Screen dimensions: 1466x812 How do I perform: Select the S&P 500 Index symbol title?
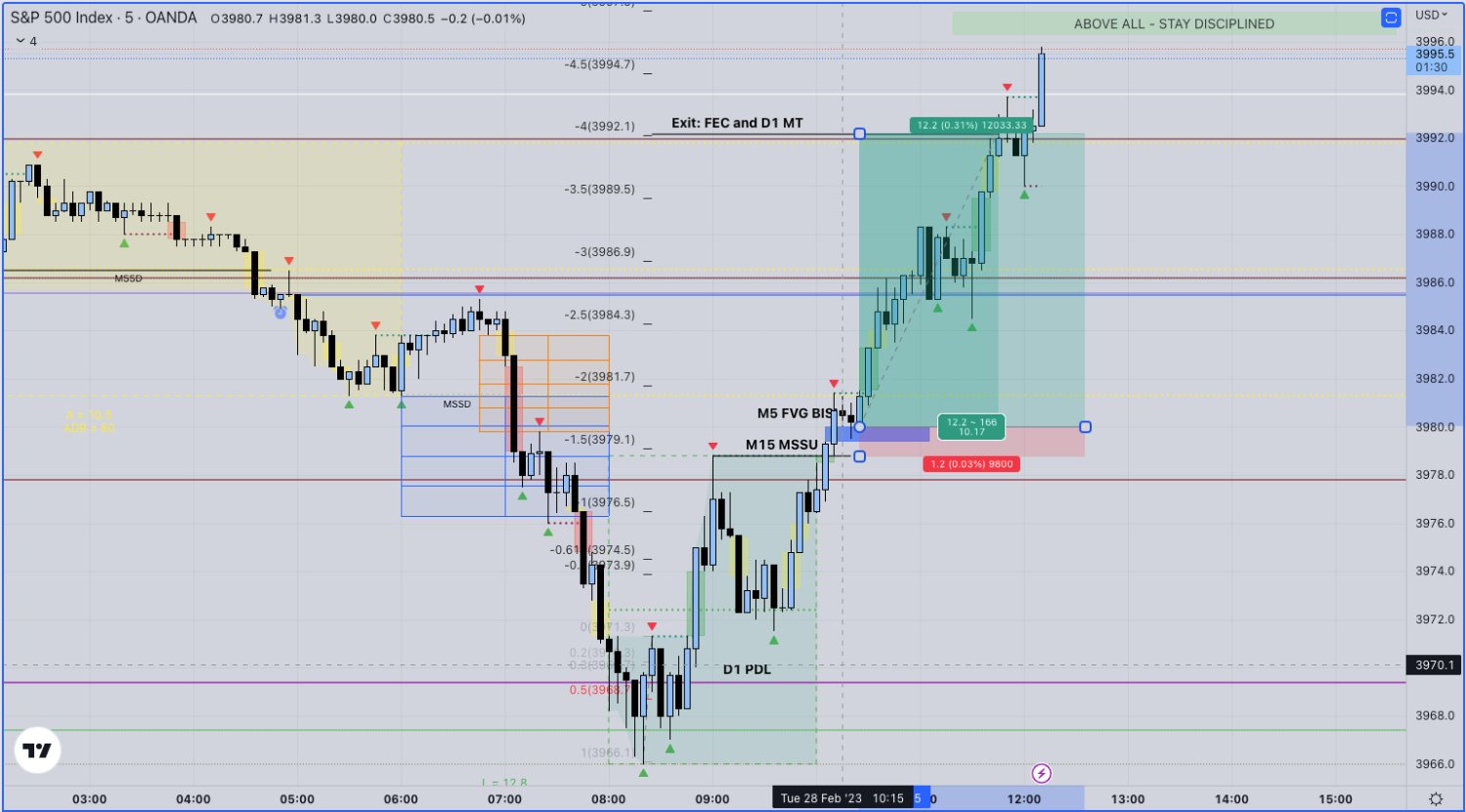coord(61,18)
